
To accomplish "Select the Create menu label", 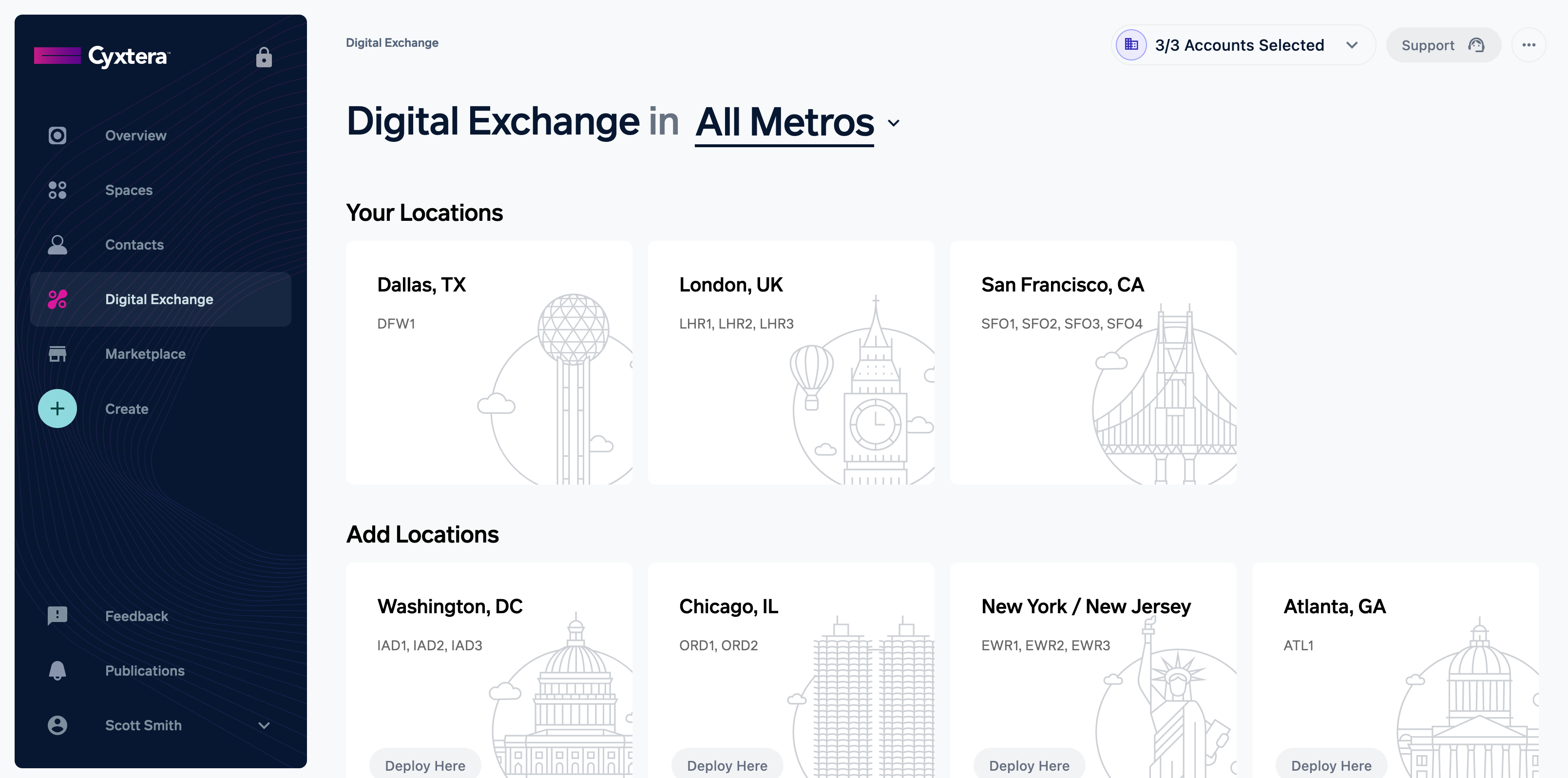I will pos(127,408).
